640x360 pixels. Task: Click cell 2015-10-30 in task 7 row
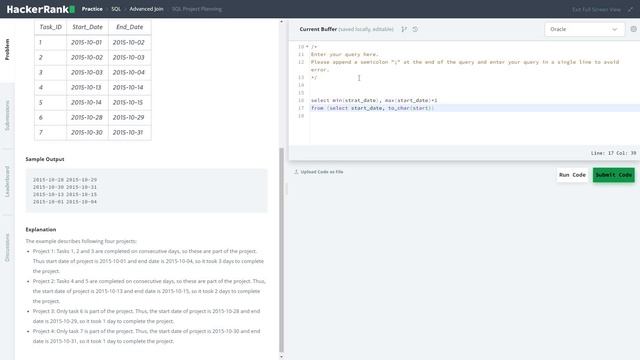[87, 133]
